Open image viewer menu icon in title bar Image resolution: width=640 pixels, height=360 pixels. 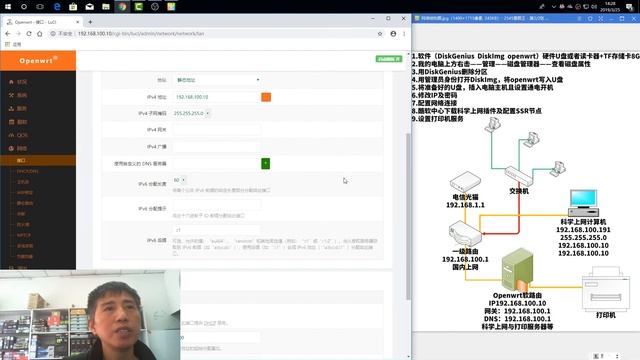[579, 19]
